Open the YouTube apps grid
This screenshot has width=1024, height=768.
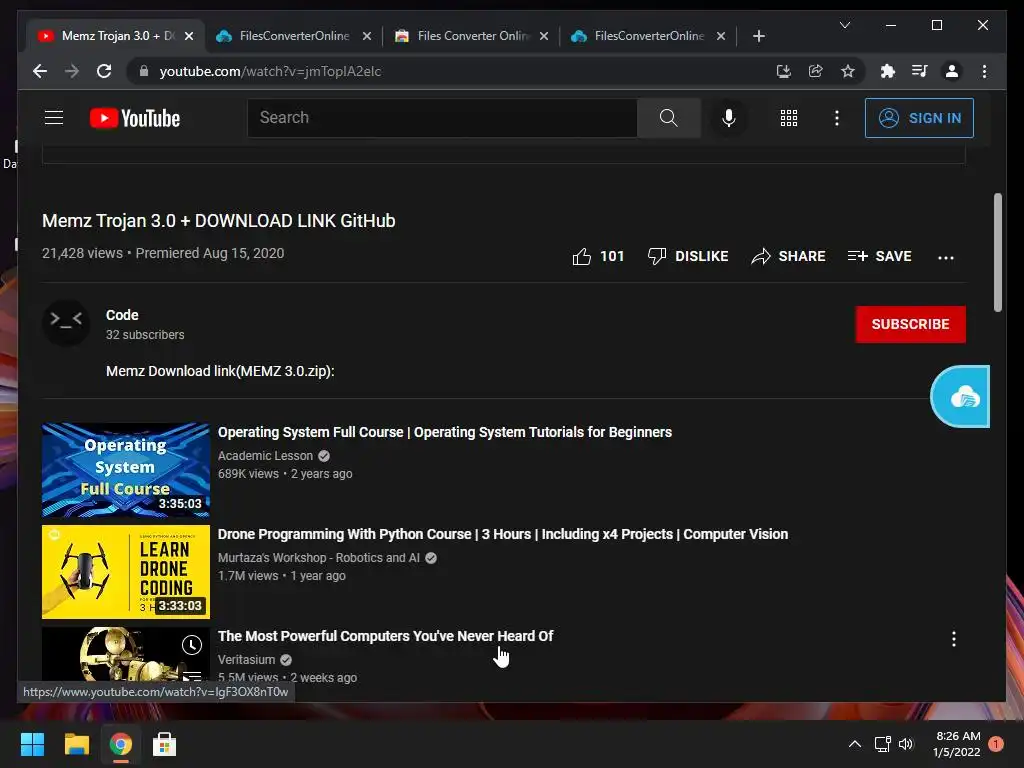pyautogui.click(x=788, y=118)
